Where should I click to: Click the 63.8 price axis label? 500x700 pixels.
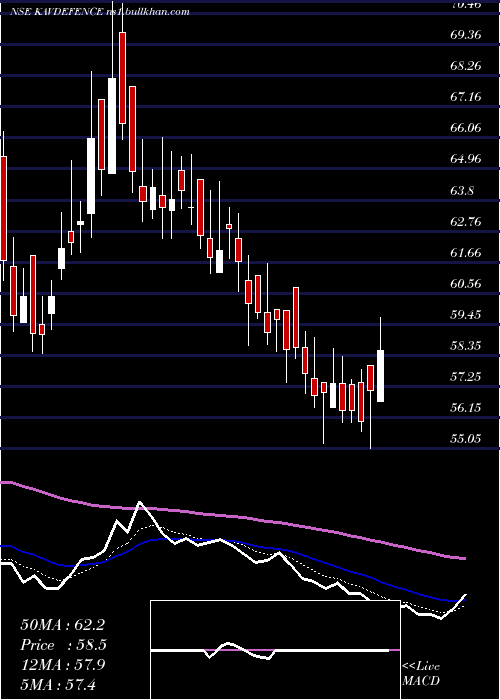[462, 190]
